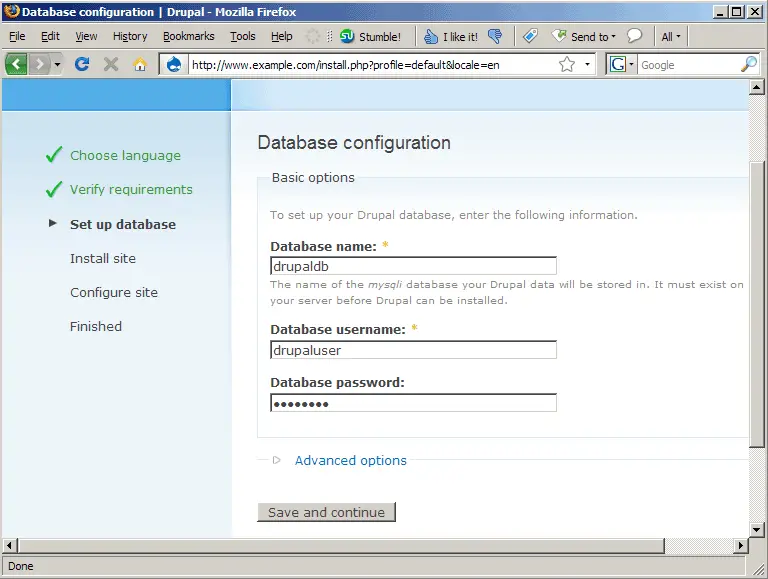Expand the Advanced options triangle

276,460
